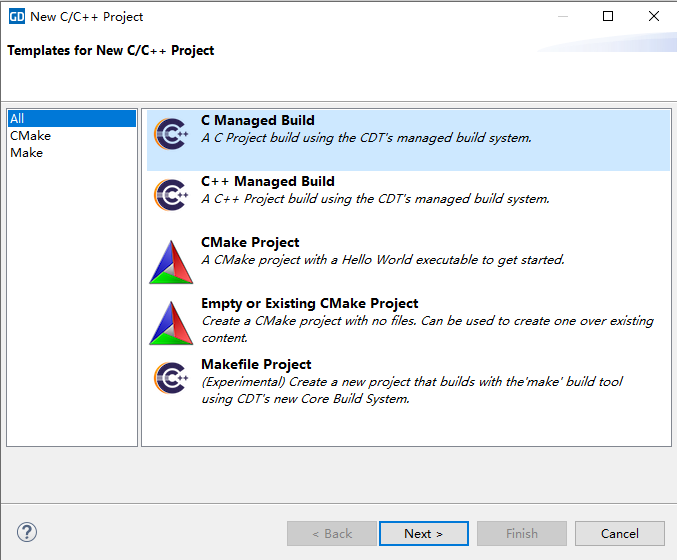The width and height of the screenshot is (677, 560).
Task: Click the GD application icon in title bar
Action: coord(17,17)
